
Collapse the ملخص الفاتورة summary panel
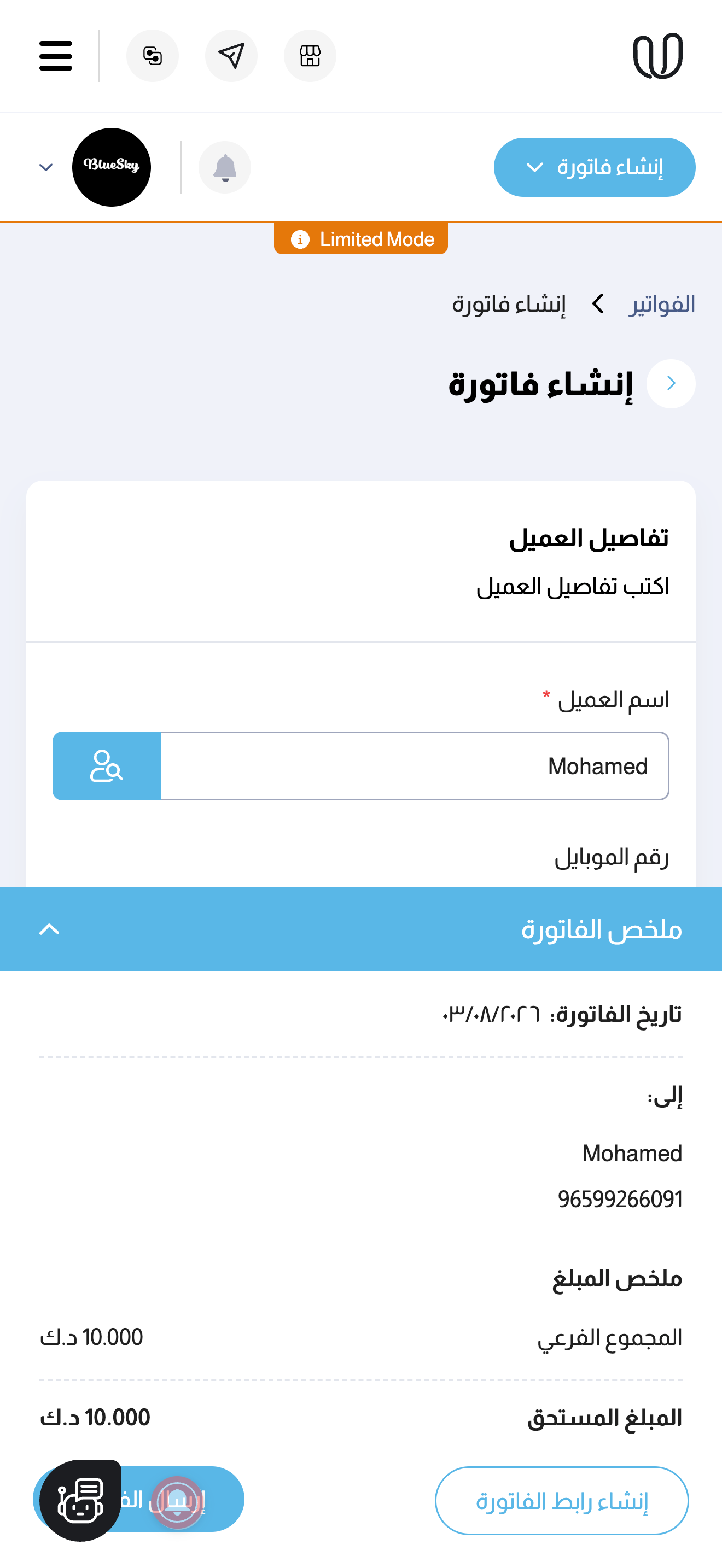pos(49,929)
